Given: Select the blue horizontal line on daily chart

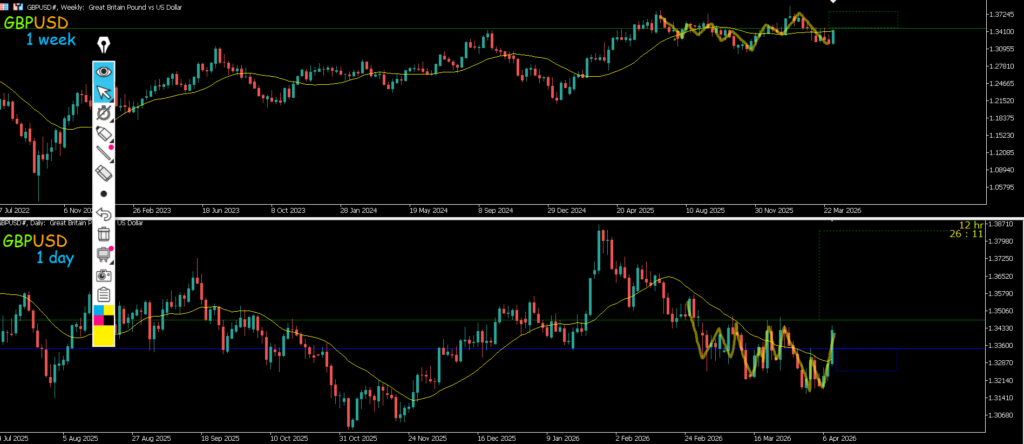Looking at the screenshot, I should tap(500, 349).
